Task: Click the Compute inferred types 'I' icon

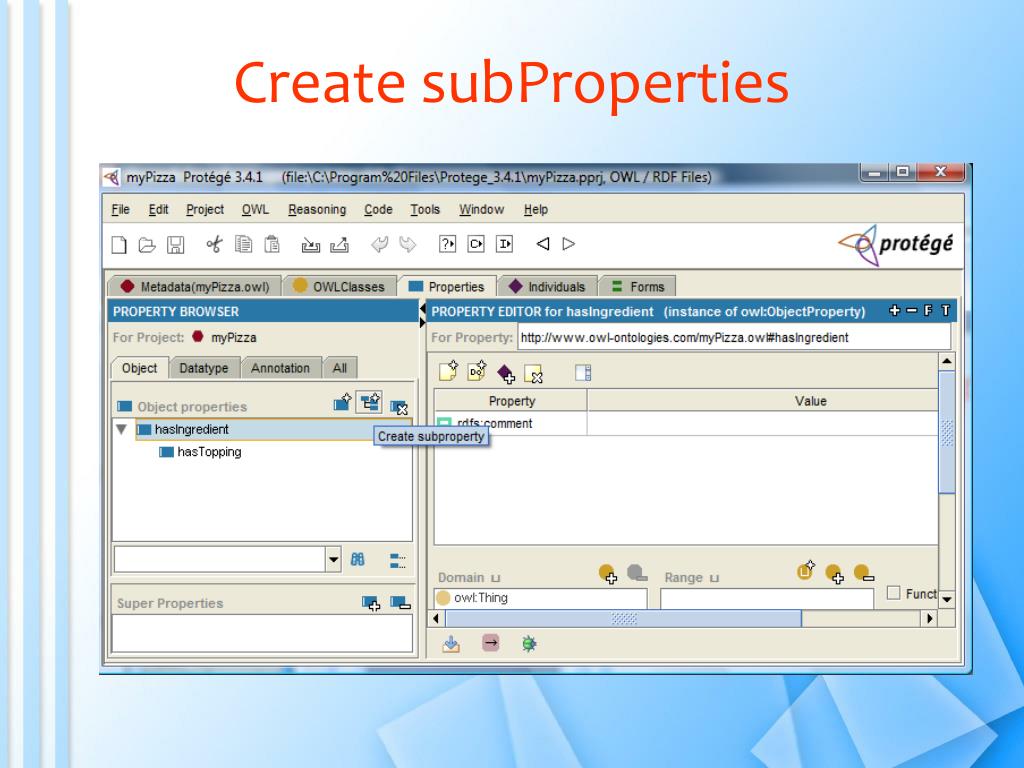Action: pos(504,244)
